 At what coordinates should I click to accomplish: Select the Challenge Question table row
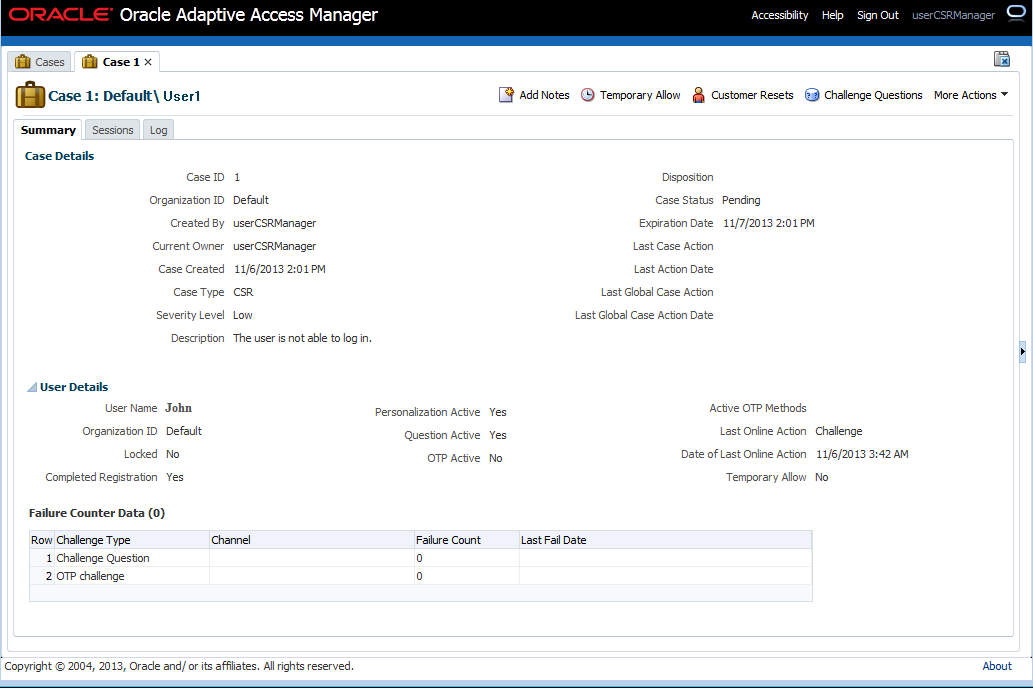(x=420, y=558)
